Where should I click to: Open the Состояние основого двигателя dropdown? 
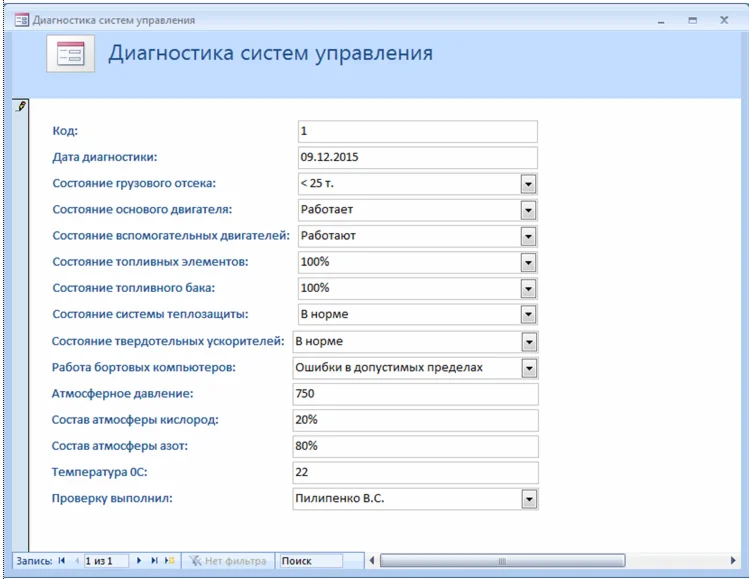pyautogui.click(x=529, y=210)
